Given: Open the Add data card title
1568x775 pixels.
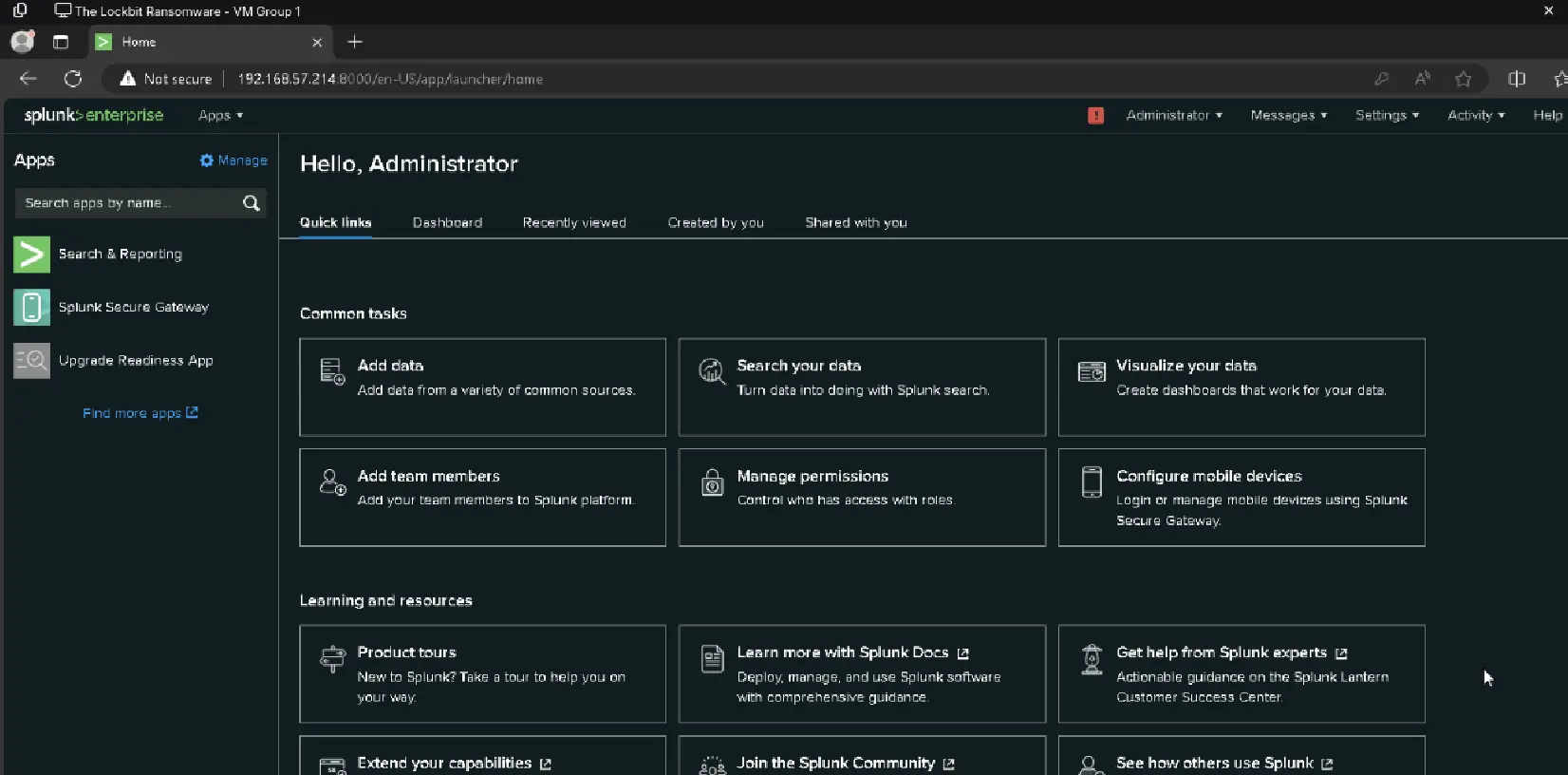Looking at the screenshot, I should point(390,366).
